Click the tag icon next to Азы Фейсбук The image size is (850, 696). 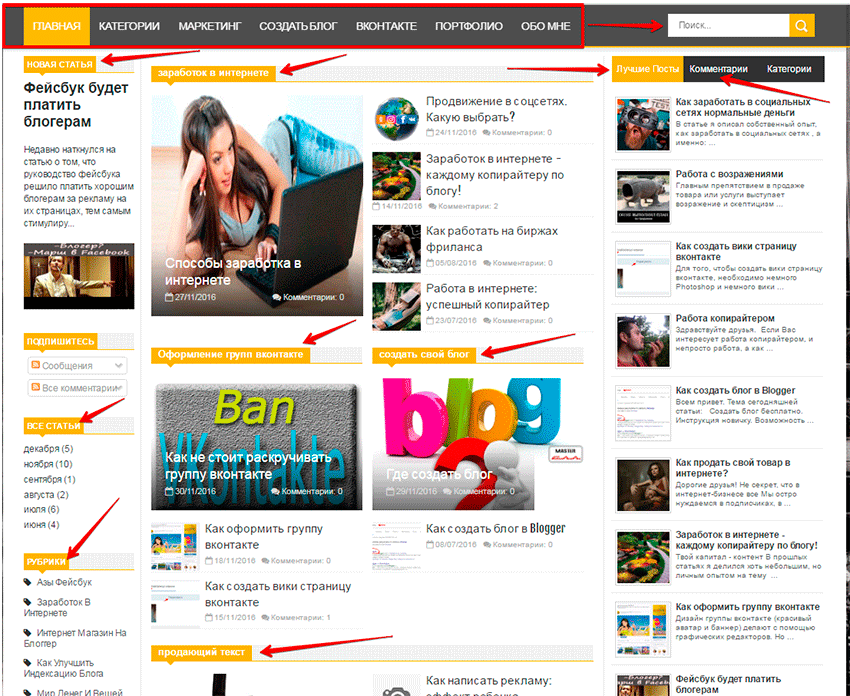(28, 582)
